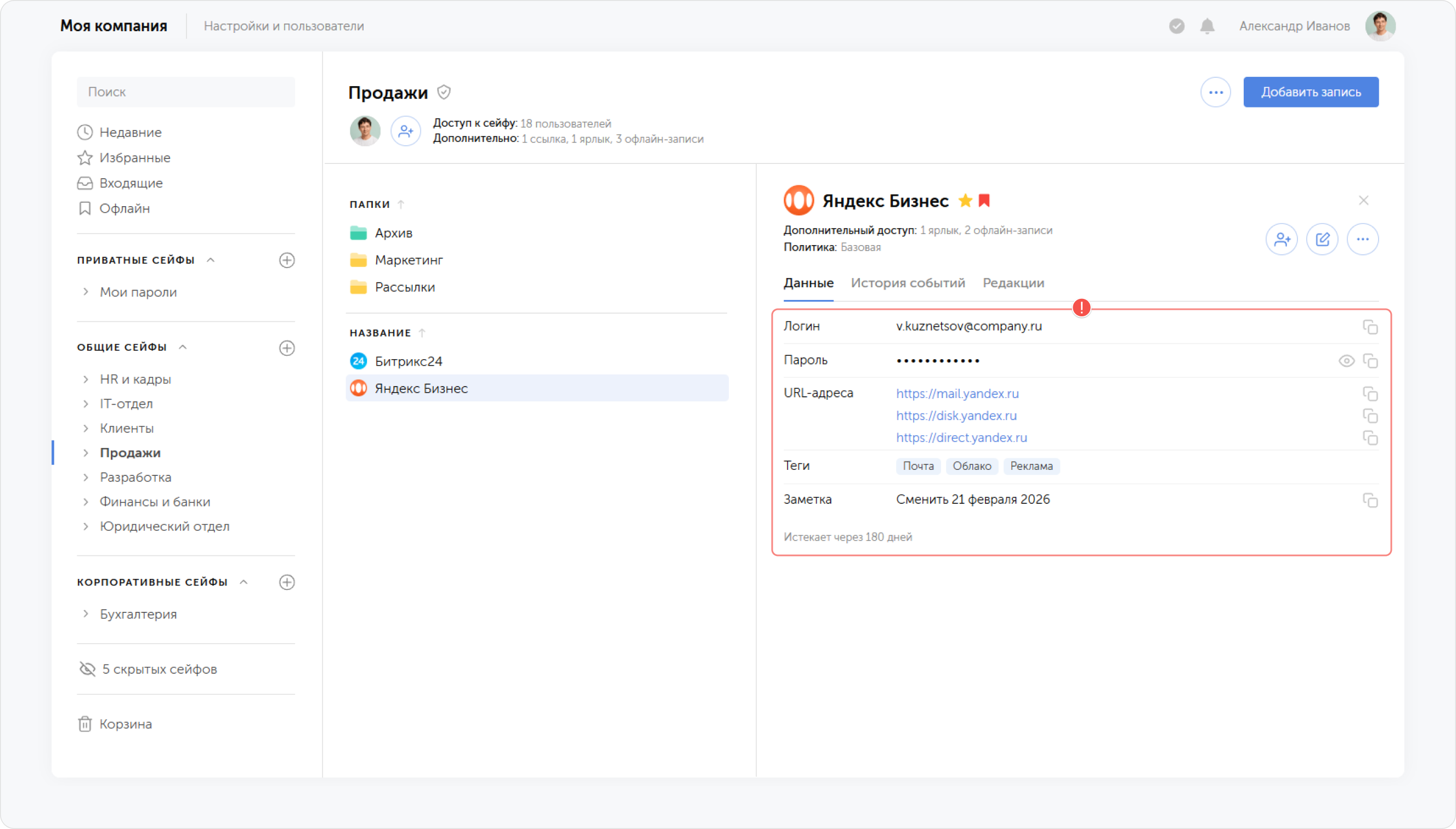The width and height of the screenshot is (1456, 829).
Task: Collapse the Приватные сейфы section
Action: (211, 260)
